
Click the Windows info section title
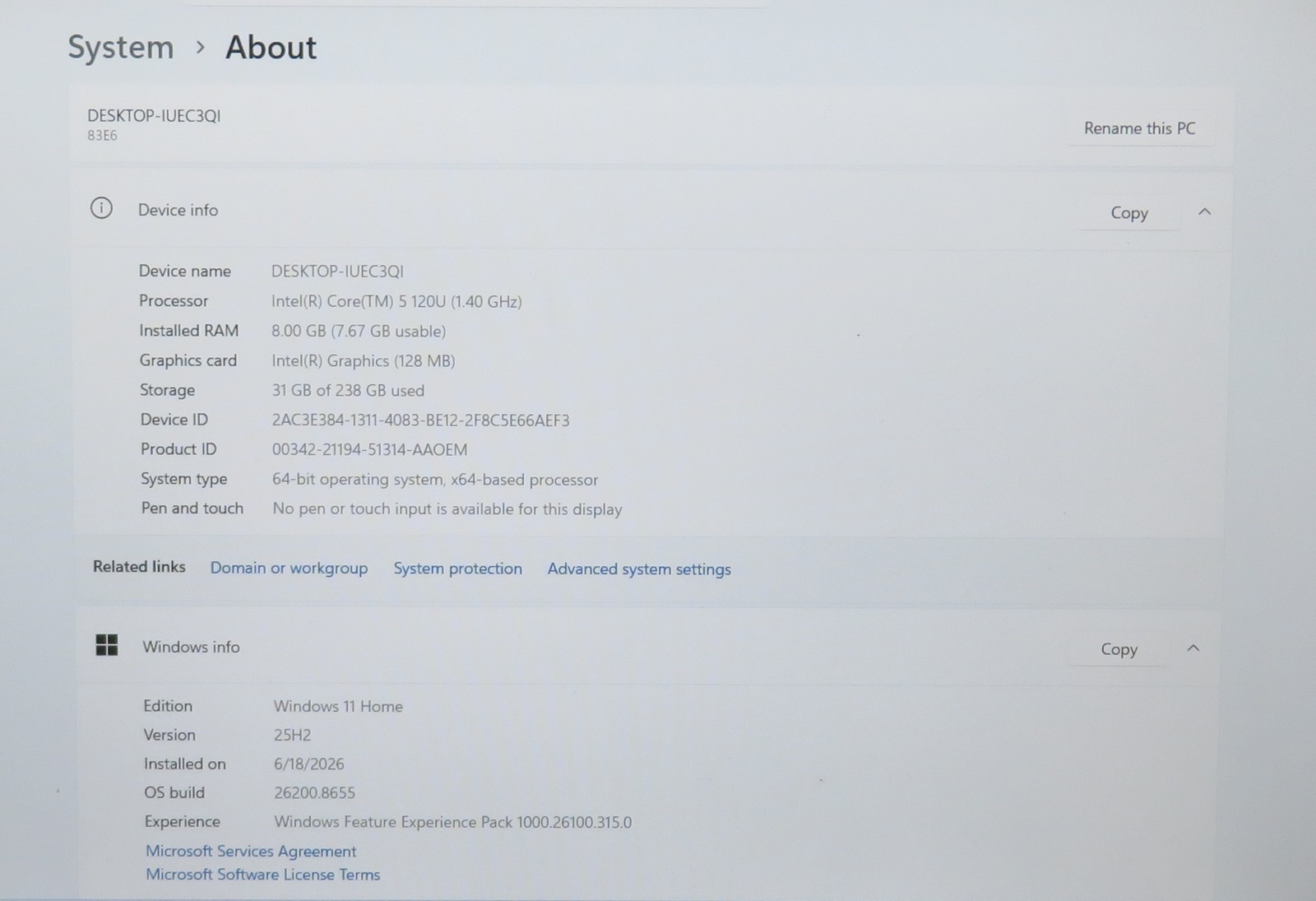191,647
